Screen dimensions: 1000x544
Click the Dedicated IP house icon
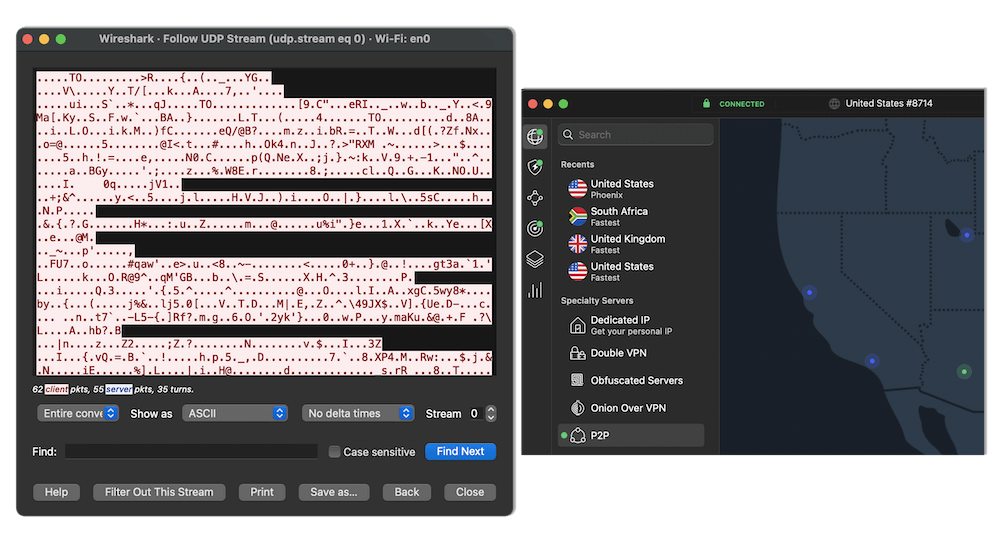coord(577,325)
